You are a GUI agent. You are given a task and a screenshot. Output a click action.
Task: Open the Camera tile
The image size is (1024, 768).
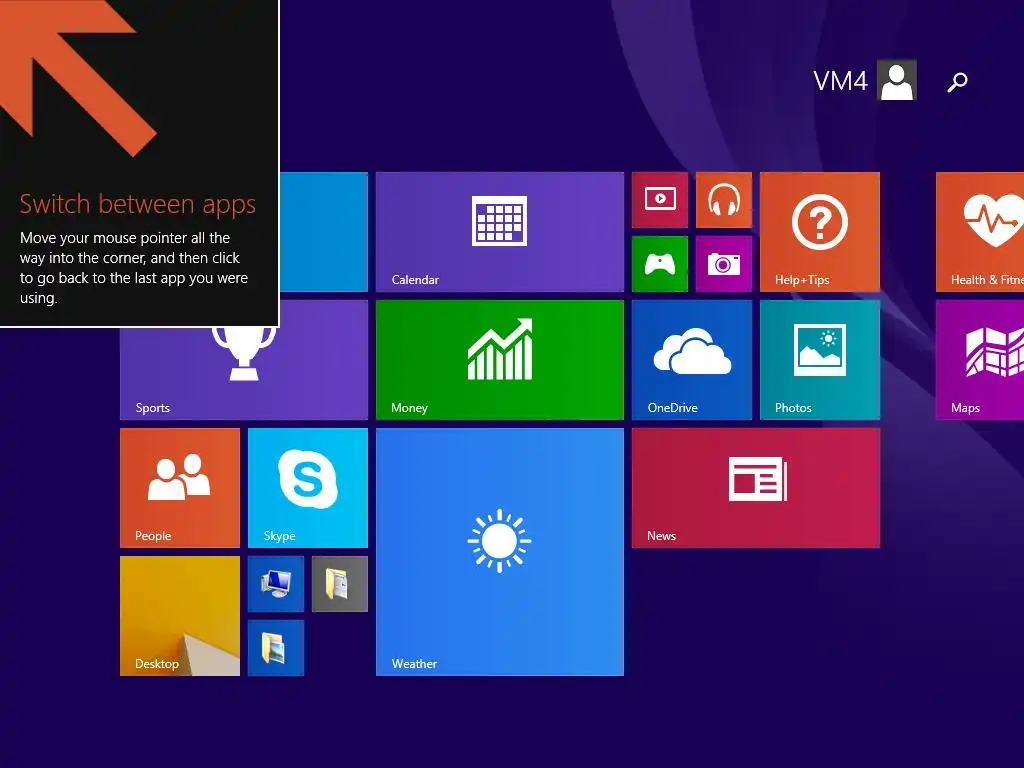click(x=724, y=264)
